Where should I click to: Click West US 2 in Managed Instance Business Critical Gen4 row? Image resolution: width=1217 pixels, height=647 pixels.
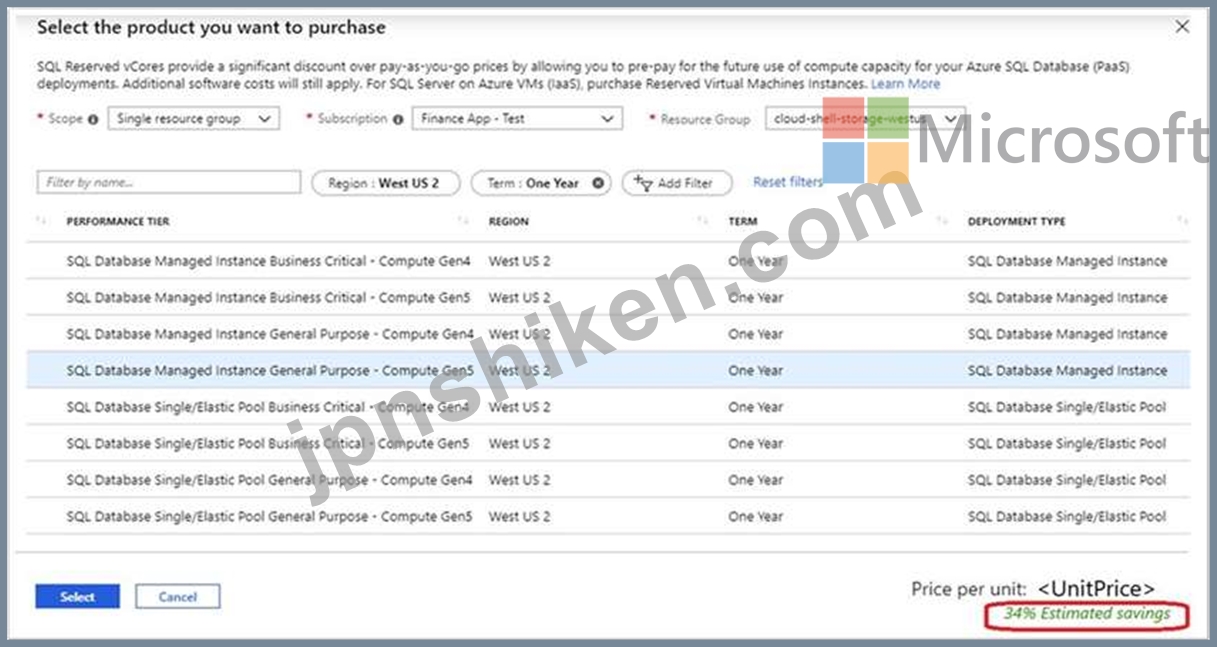tap(519, 261)
